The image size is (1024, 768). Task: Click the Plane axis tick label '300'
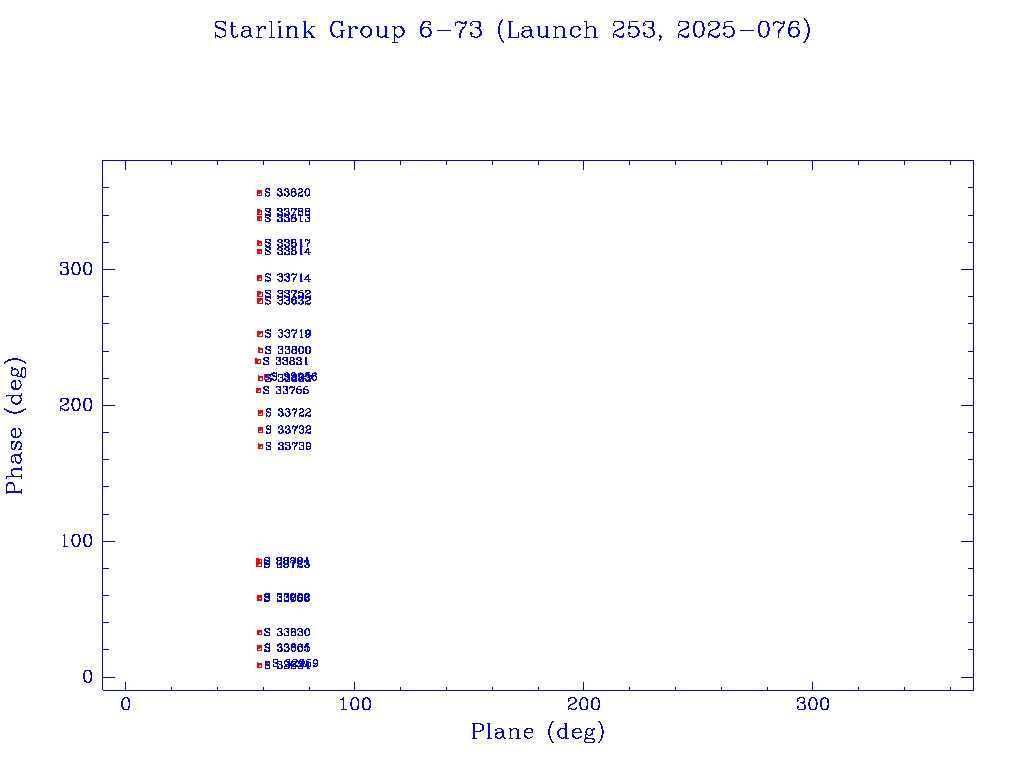tap(812, 704)
